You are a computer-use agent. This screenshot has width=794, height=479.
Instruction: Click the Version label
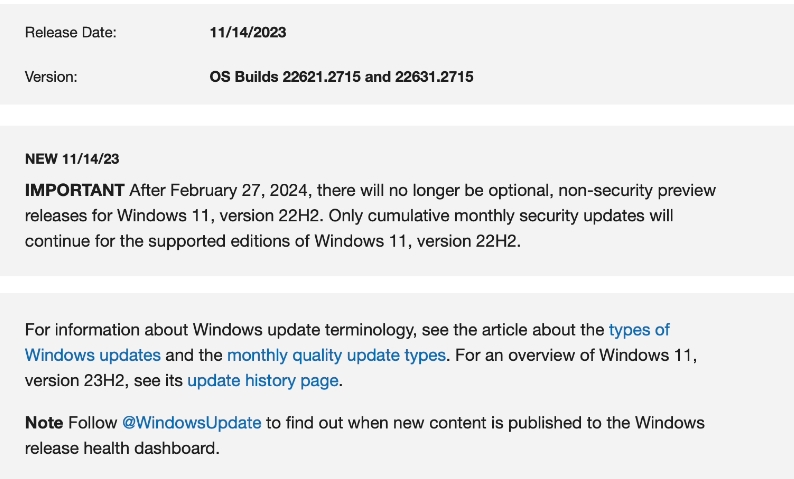pyautogui.click(x=51, y=77)
